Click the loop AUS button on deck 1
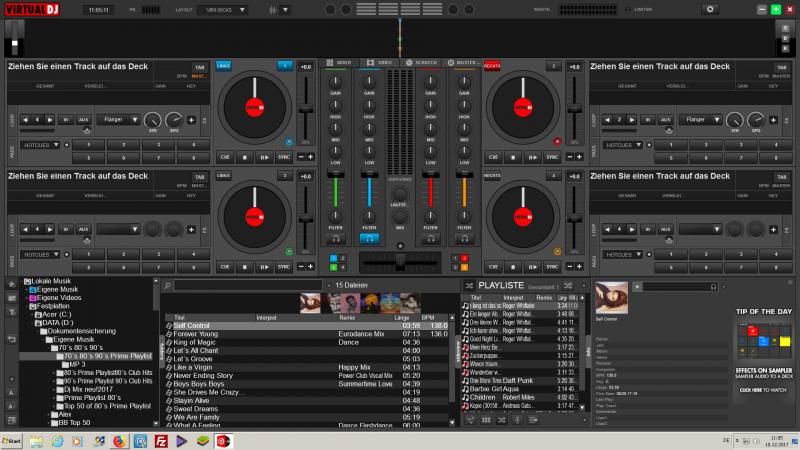 (x=83, y=120)
